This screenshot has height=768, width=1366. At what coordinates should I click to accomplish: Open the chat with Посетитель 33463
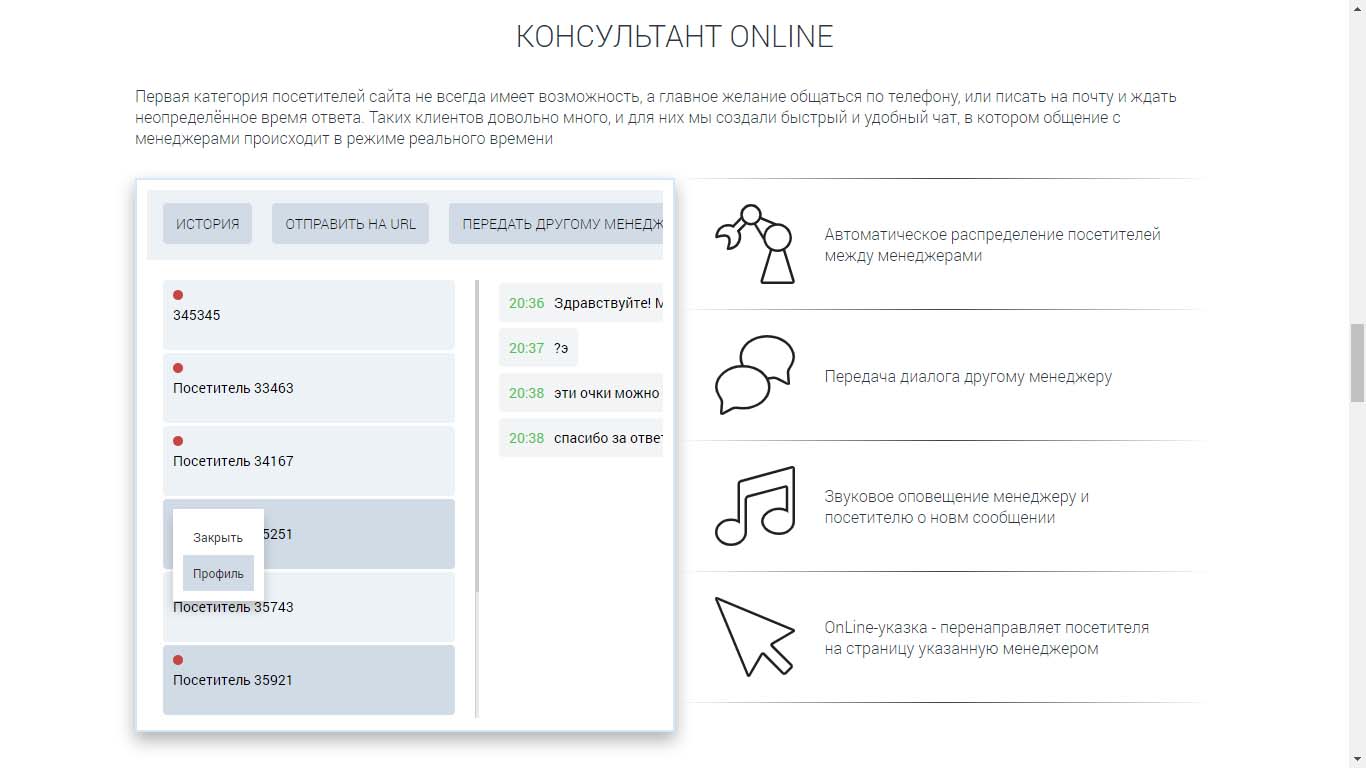308,388
